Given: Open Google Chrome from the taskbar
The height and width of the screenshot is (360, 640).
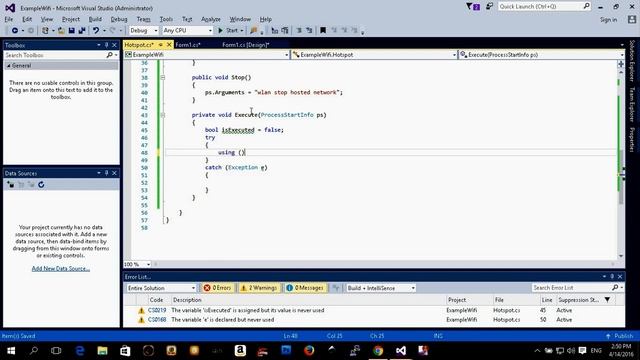Looking at the screenshot, I should pos(378,351).
